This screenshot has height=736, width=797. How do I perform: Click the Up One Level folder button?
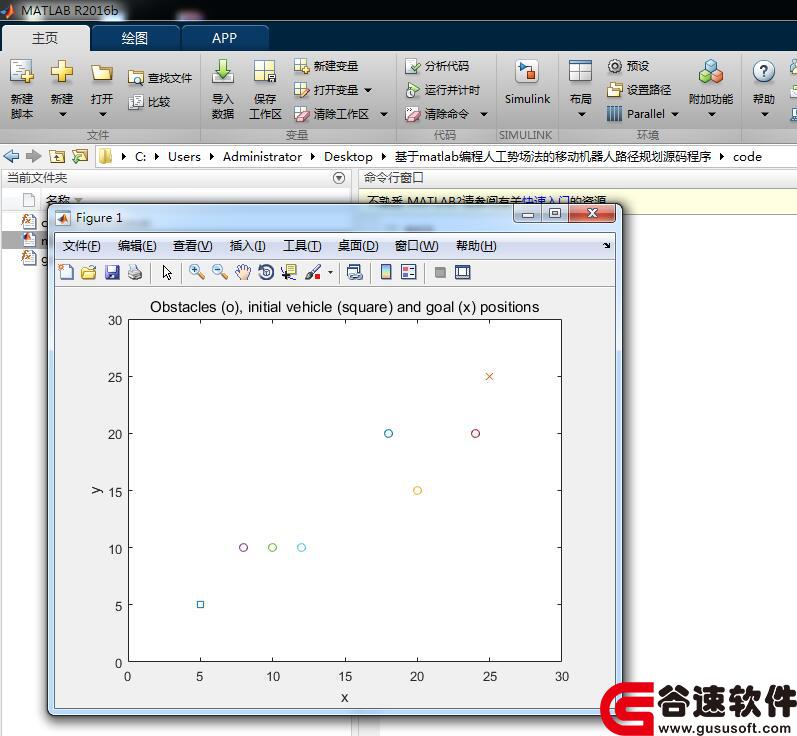[57, 157]
